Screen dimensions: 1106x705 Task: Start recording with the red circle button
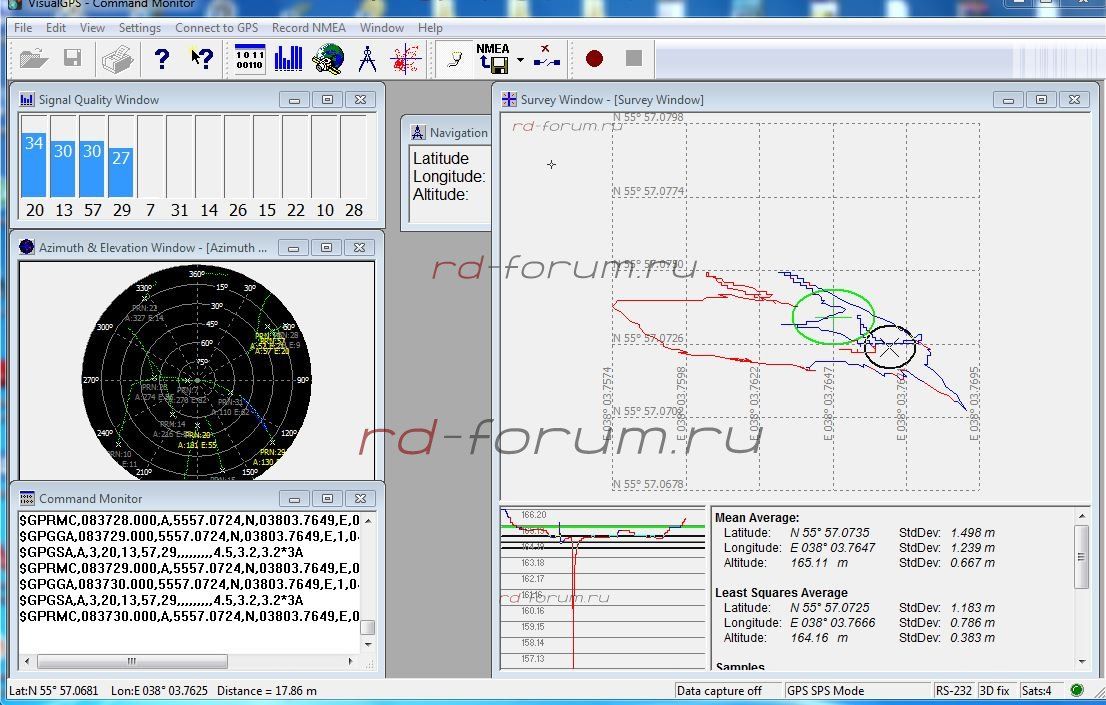[x=595, y=59]
